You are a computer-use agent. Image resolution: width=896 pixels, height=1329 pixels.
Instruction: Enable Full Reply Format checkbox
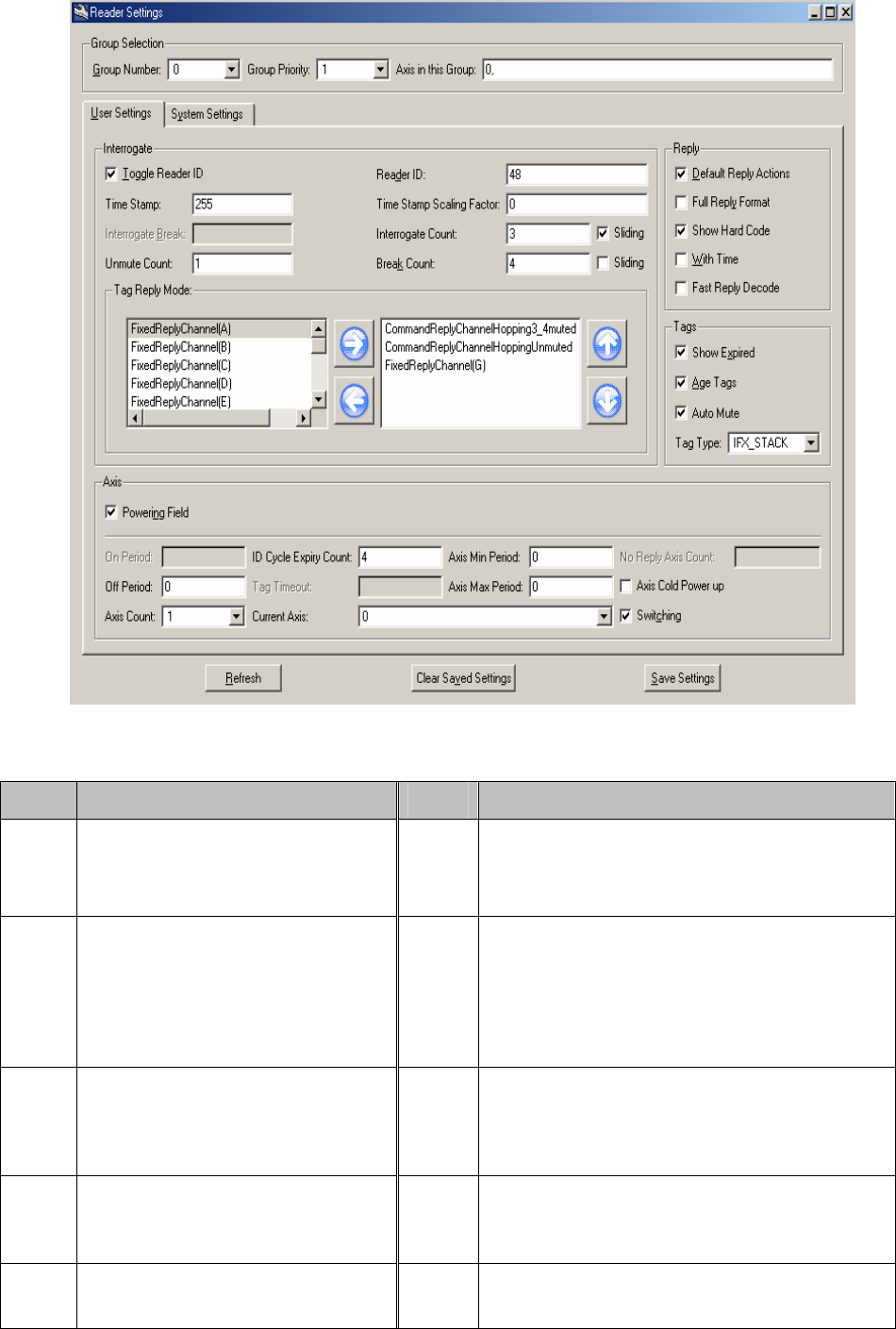tap(681, 202)
